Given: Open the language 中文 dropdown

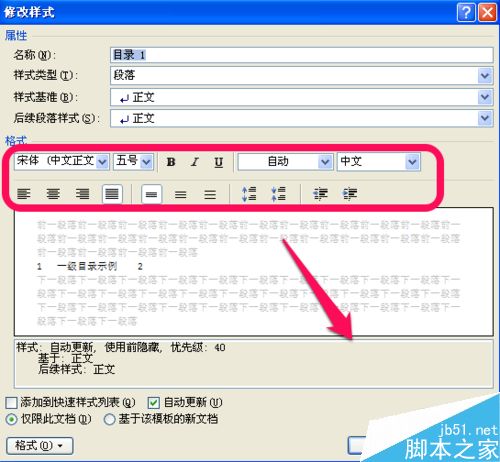Looking at the screenshot, I should pos(413,162).
